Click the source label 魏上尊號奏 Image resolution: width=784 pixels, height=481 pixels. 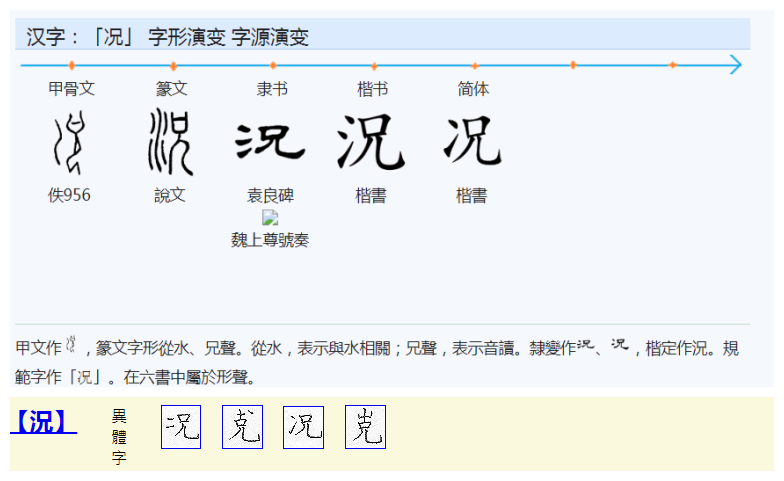pos(270,240)
